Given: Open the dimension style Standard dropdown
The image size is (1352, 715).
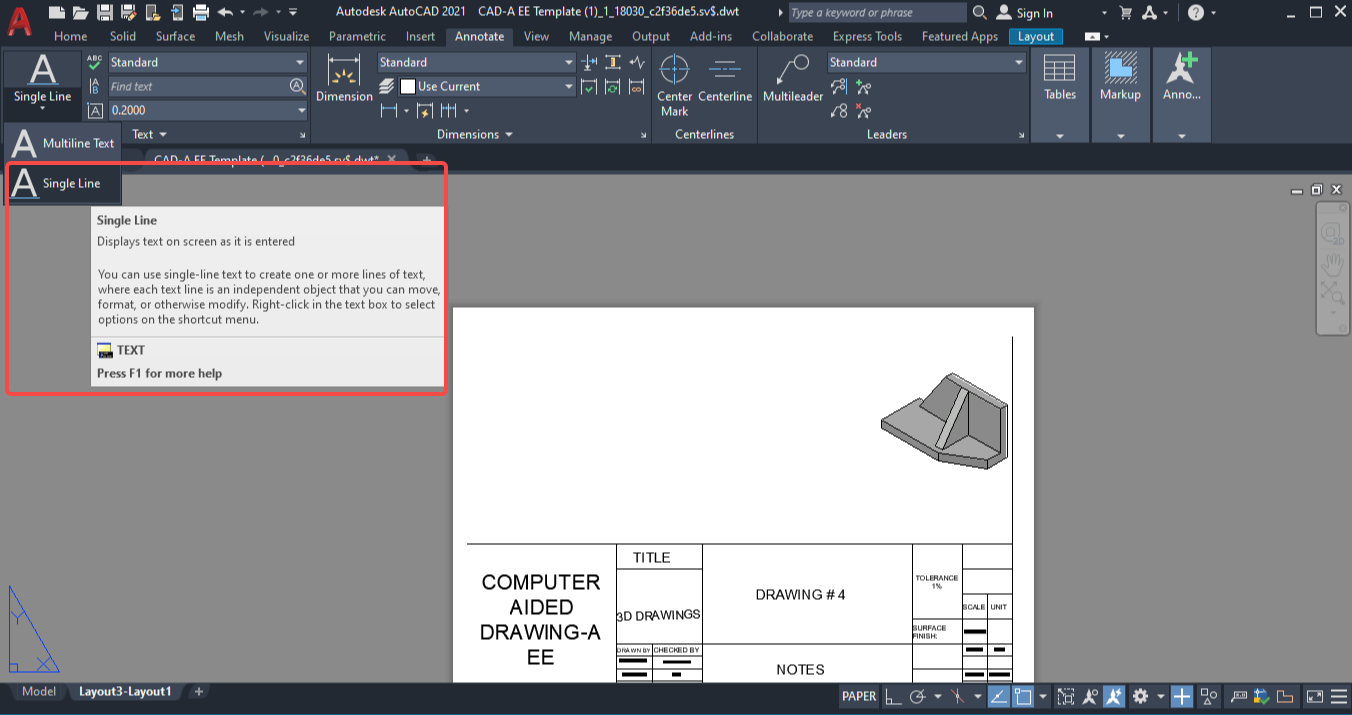Looking at the screenshot, I should click(x=475, y=62).
